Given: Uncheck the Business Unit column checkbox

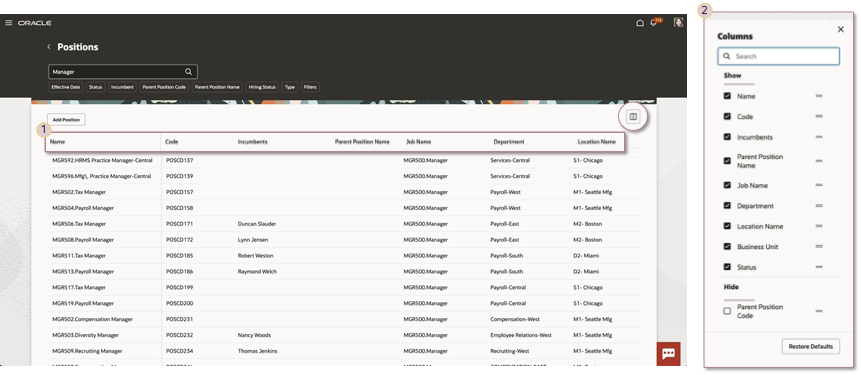Looking at the screenshot, I should coord(727,247).
